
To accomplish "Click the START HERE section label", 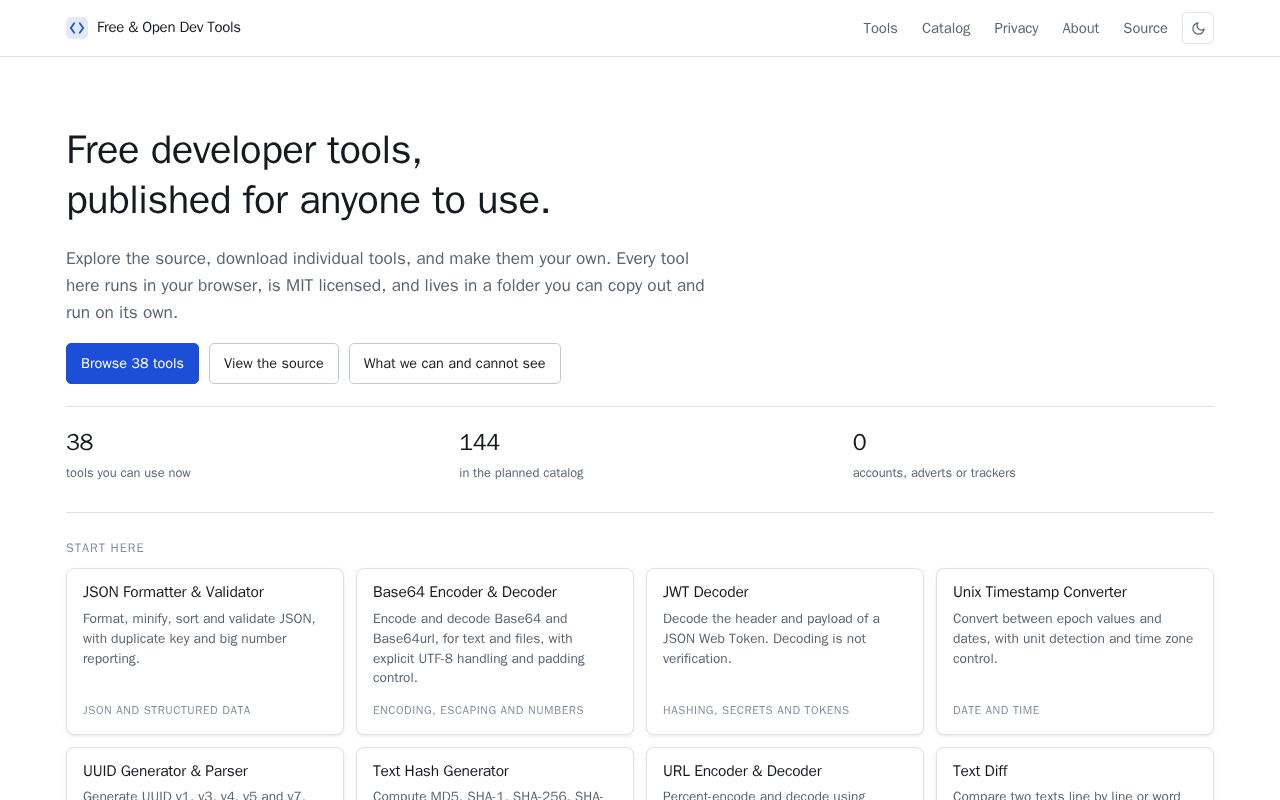I will (105, 548).
